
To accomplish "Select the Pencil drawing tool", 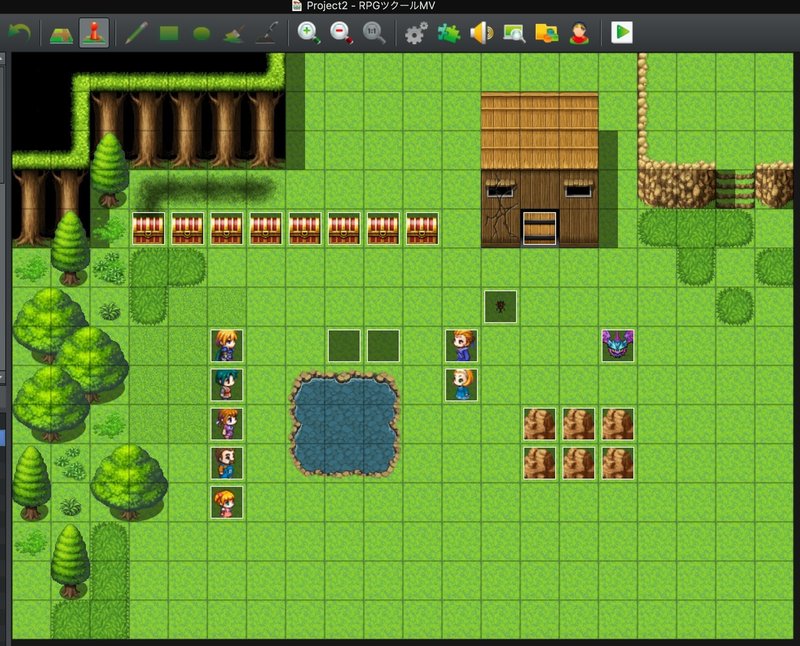I will [x=136, y=33].
